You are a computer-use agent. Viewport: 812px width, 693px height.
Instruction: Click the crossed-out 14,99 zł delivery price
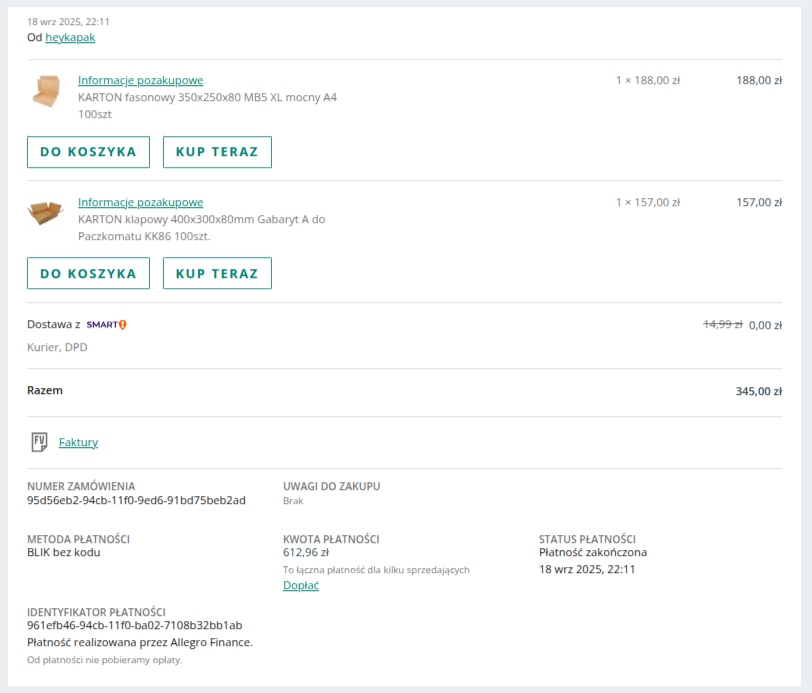(x=722, y=324)
